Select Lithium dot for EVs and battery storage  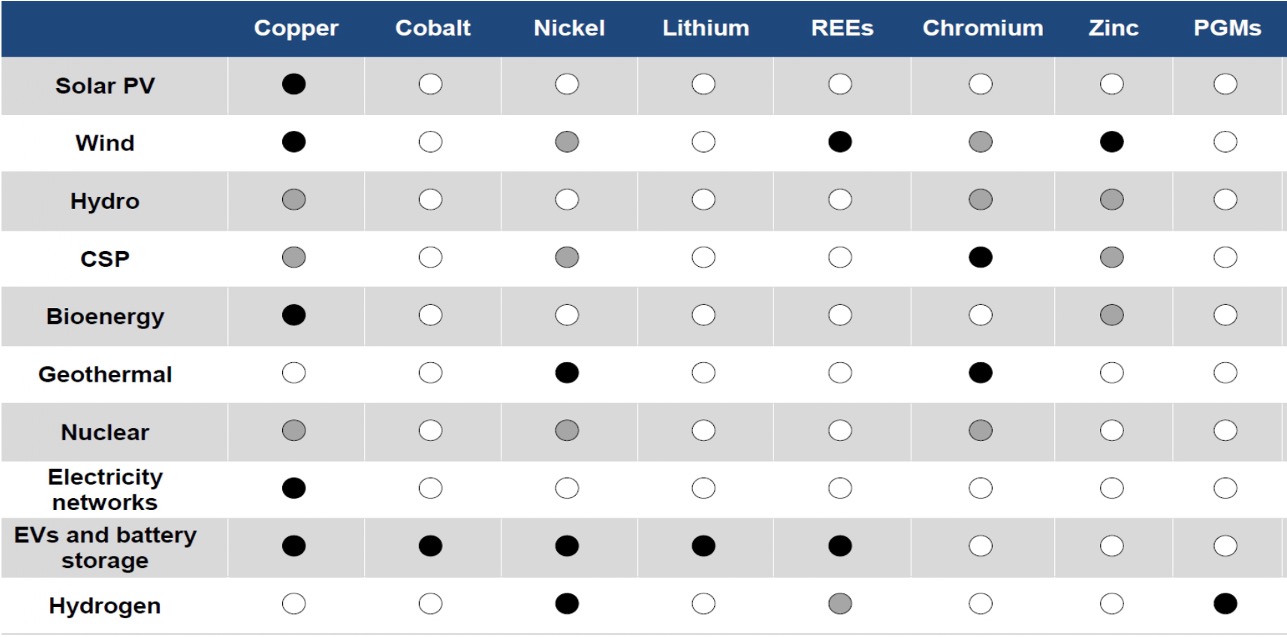tap(703, 546)
